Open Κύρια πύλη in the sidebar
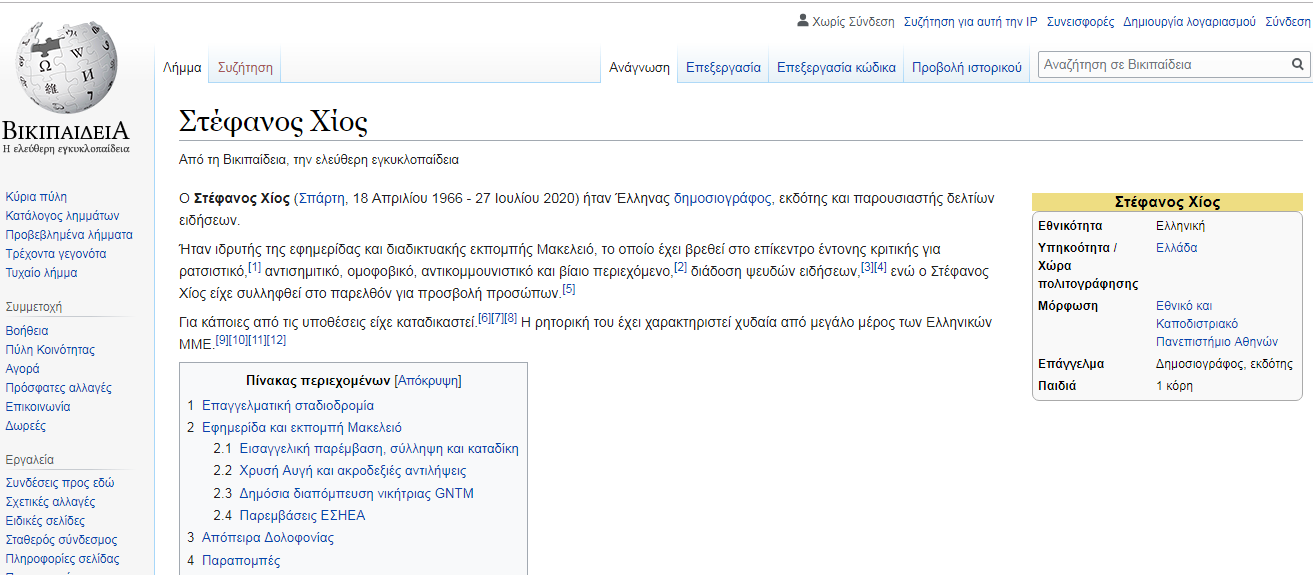This screenshot has height=575, width=1313. pyautogui.click(x=36, y=197)
